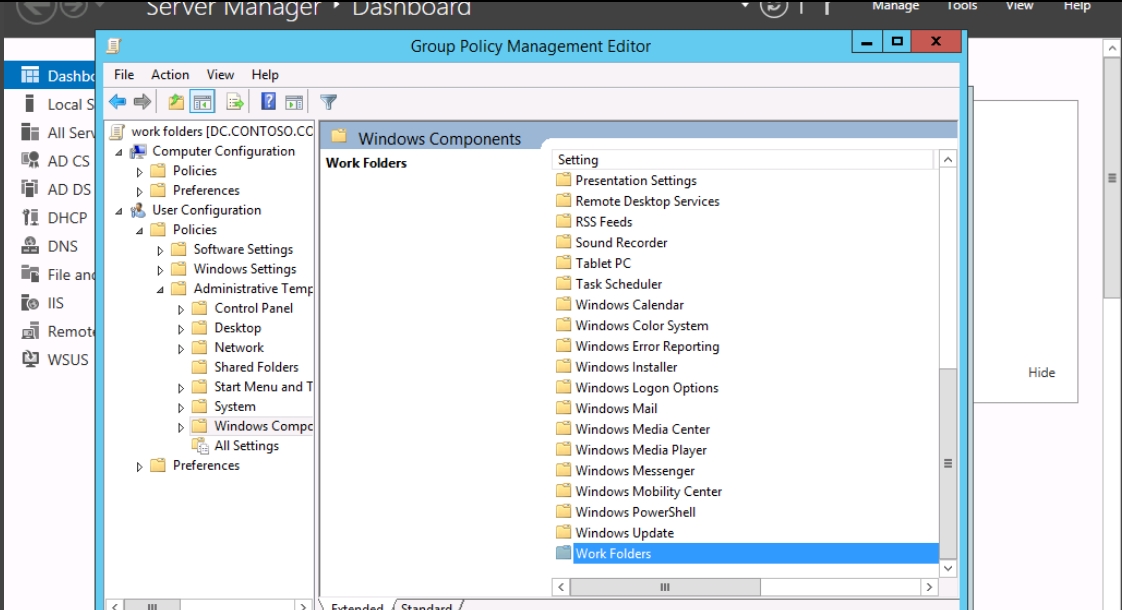Expand the Software Settings tree node
Screen dimensions: 1122x610
coord(160,250)
